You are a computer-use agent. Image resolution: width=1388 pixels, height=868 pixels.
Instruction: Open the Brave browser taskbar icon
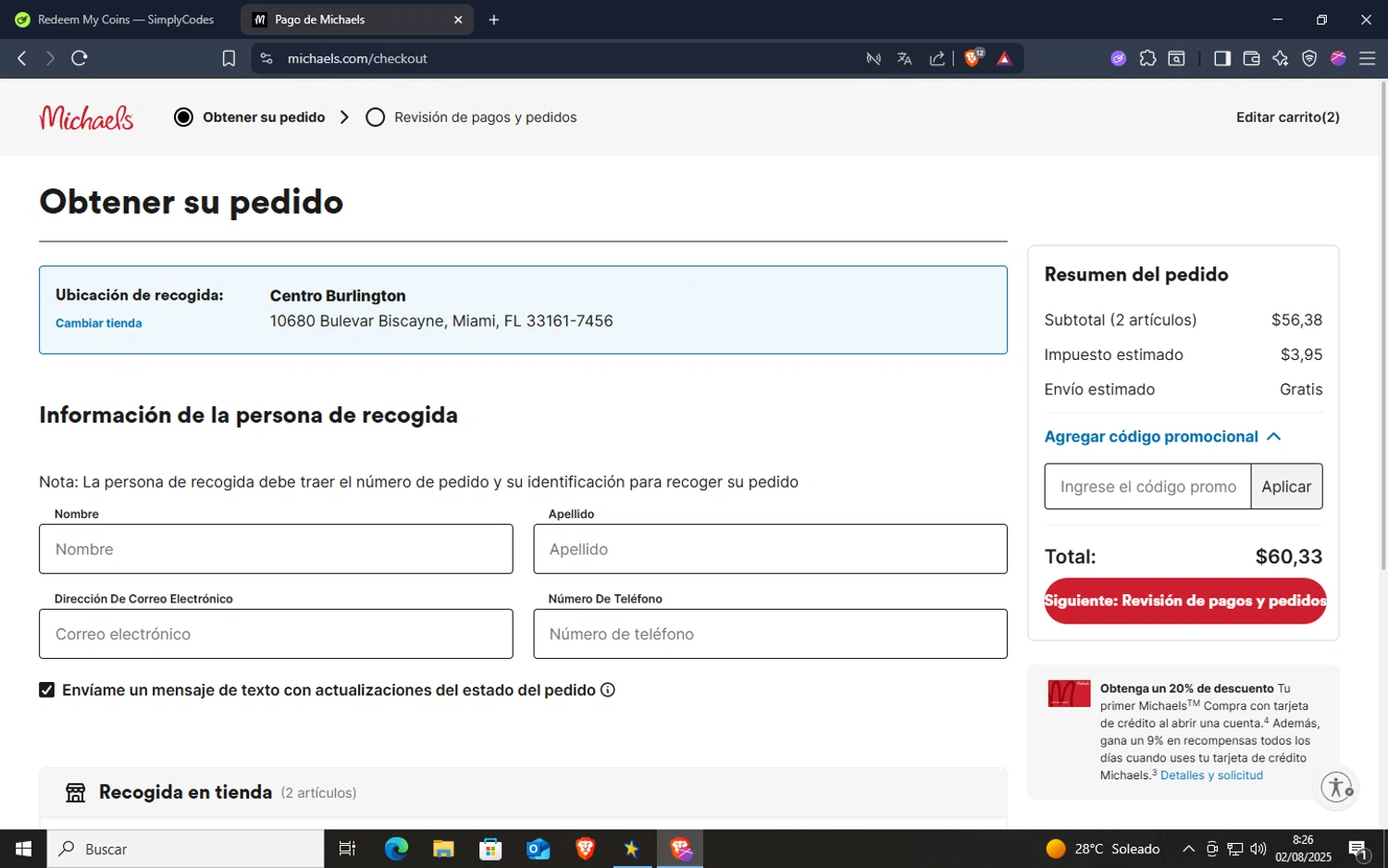pyautogui.click(x=585, y=849)
